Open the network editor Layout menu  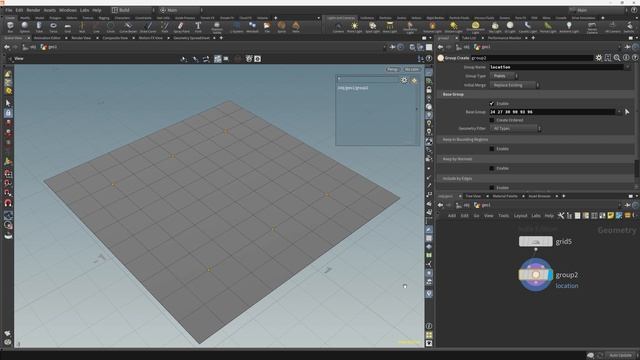[520, 216]
